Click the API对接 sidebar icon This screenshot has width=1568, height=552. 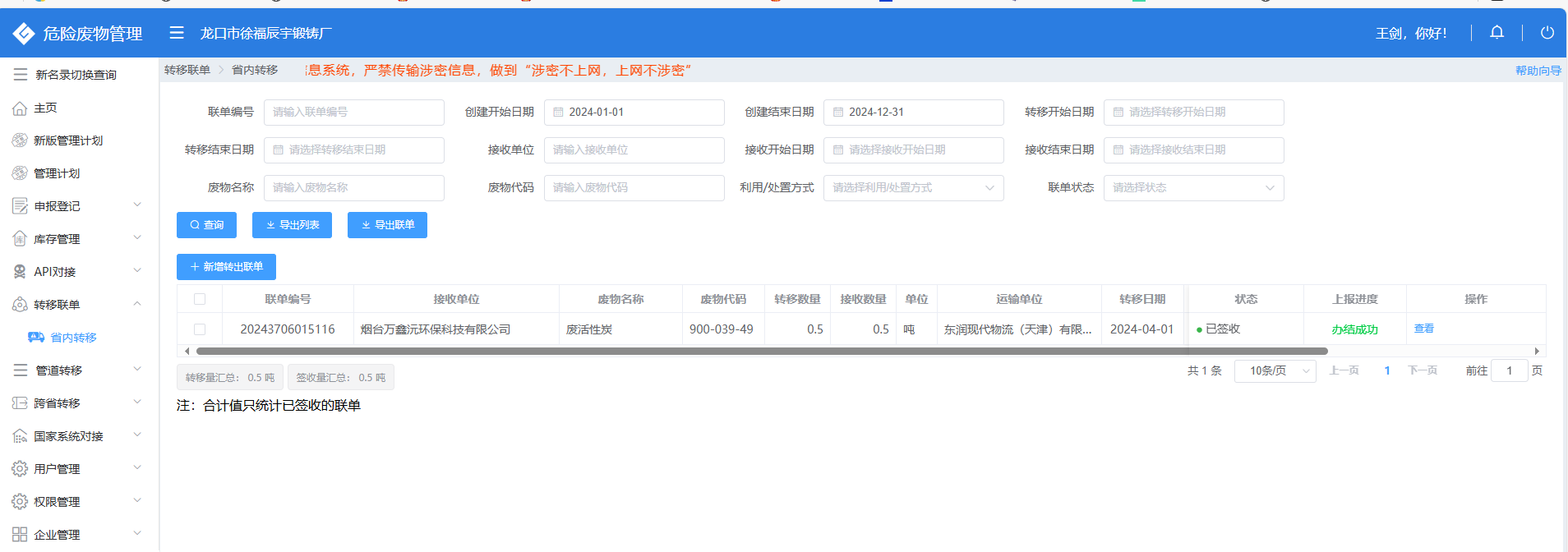coord(20,272)
